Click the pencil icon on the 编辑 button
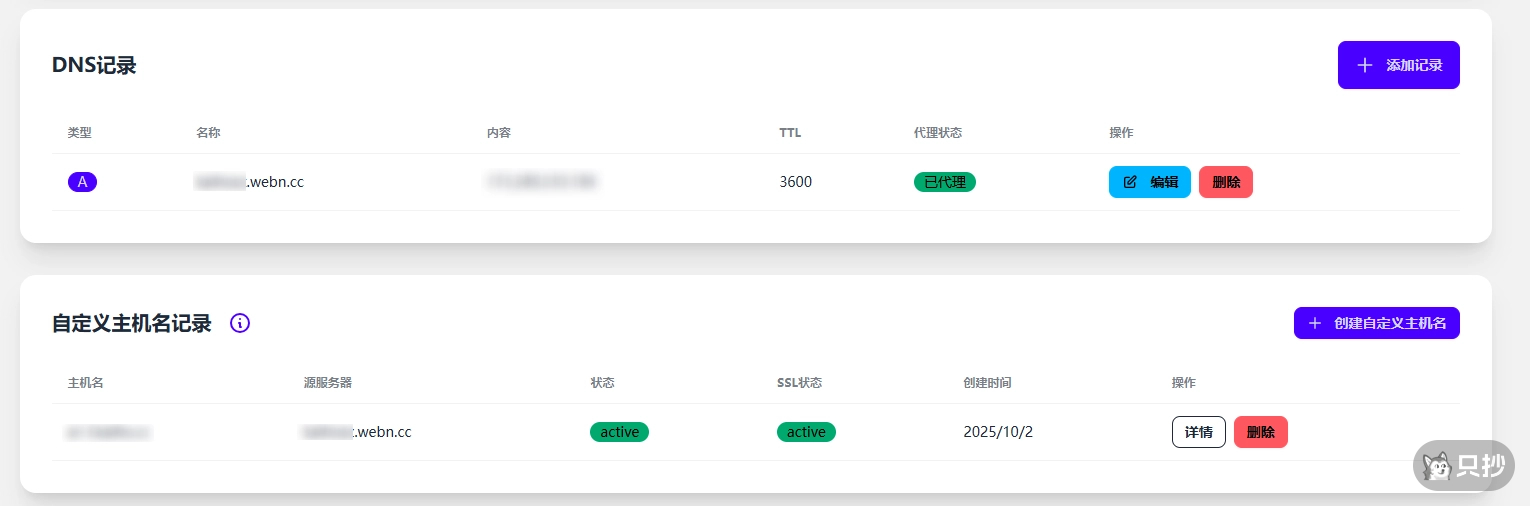 1131,182
